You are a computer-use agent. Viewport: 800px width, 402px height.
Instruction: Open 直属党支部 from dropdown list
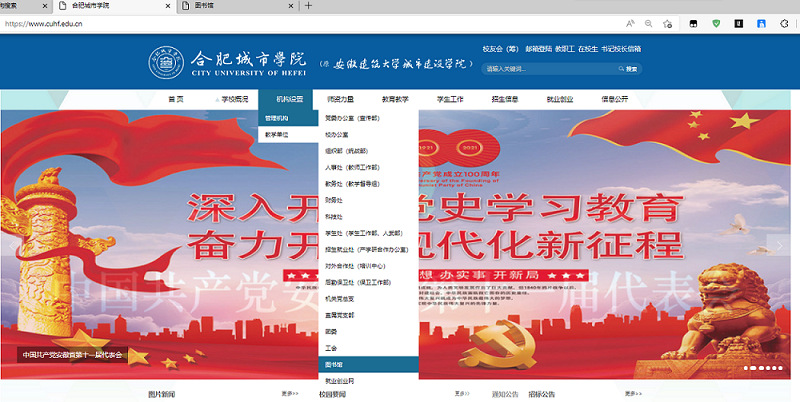pos(368,315)
